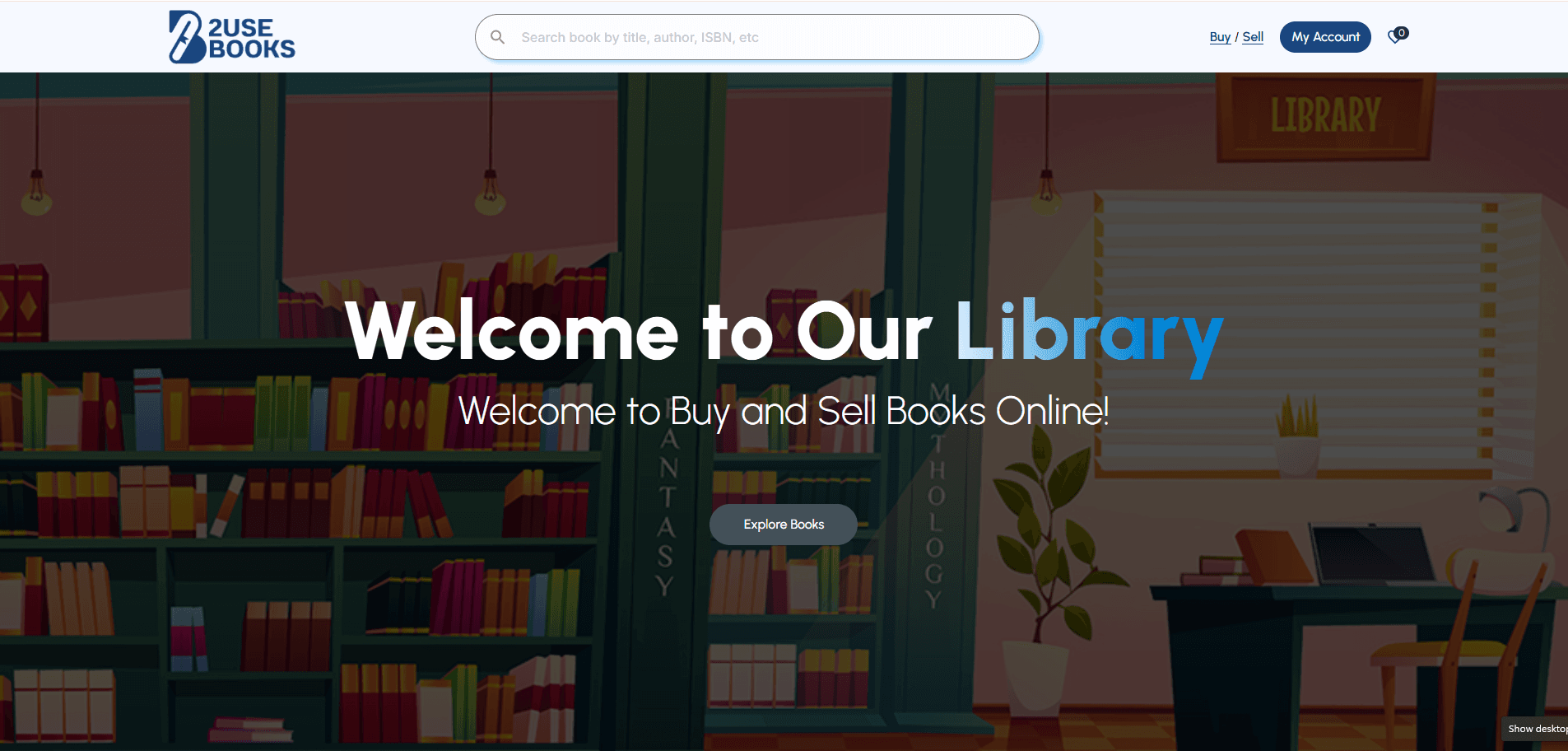Open My Account
Image resolution: width=1568 pixels, height=751 pixels.
1325,37
